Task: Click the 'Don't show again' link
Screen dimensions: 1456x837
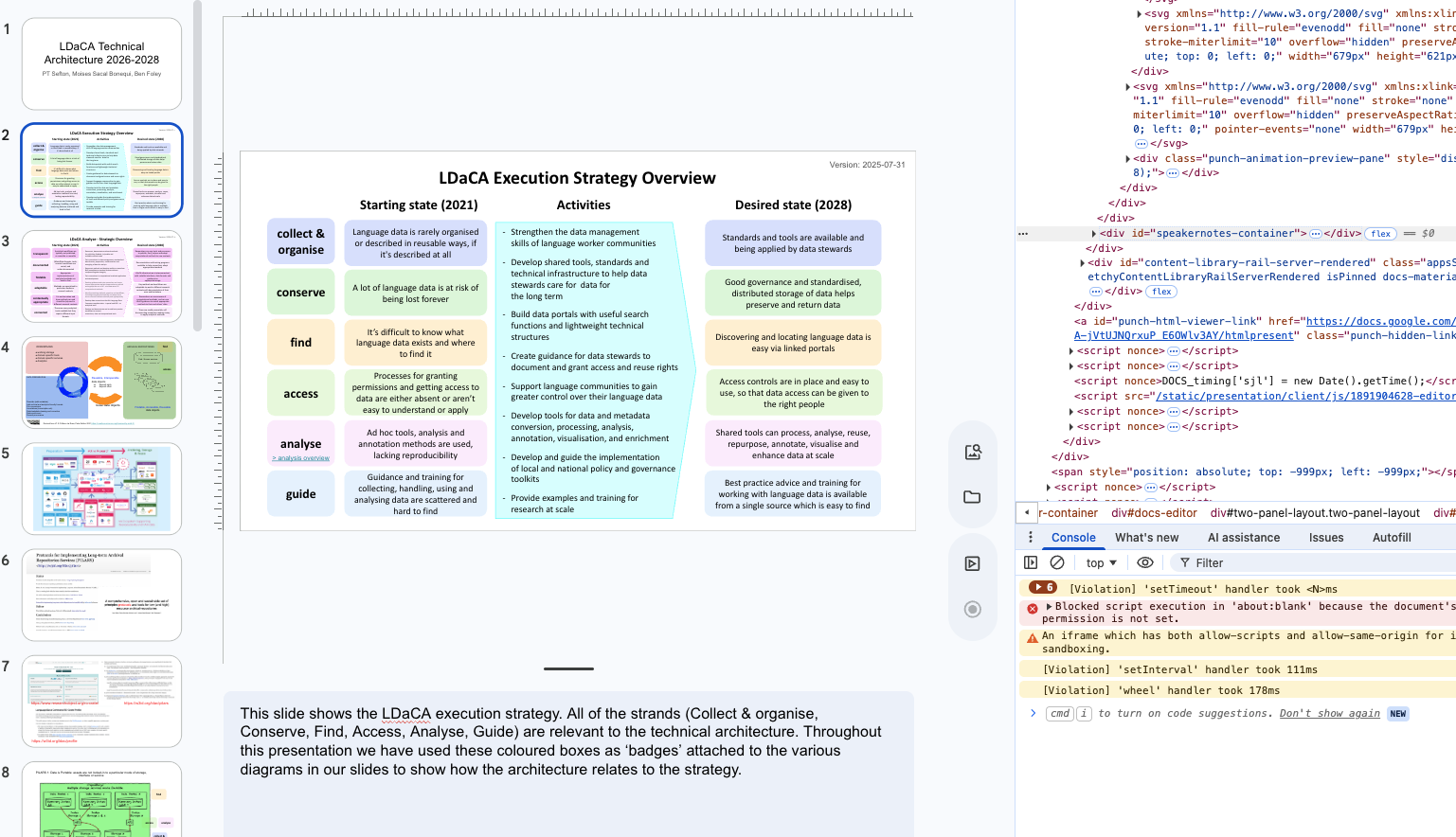Action: (1329, 714)
